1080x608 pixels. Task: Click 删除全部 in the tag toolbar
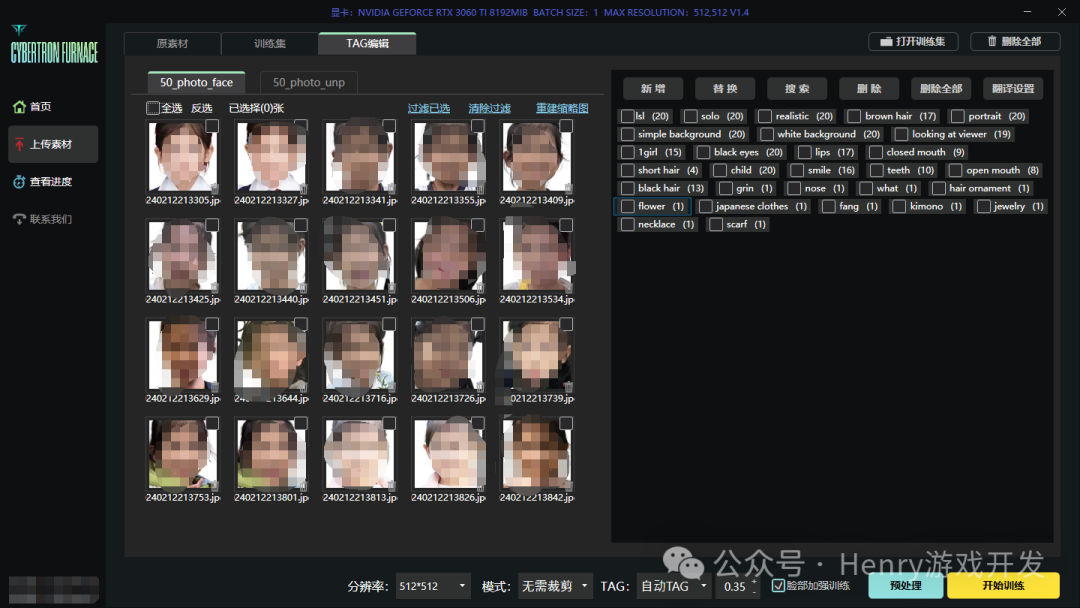(941, 88)
